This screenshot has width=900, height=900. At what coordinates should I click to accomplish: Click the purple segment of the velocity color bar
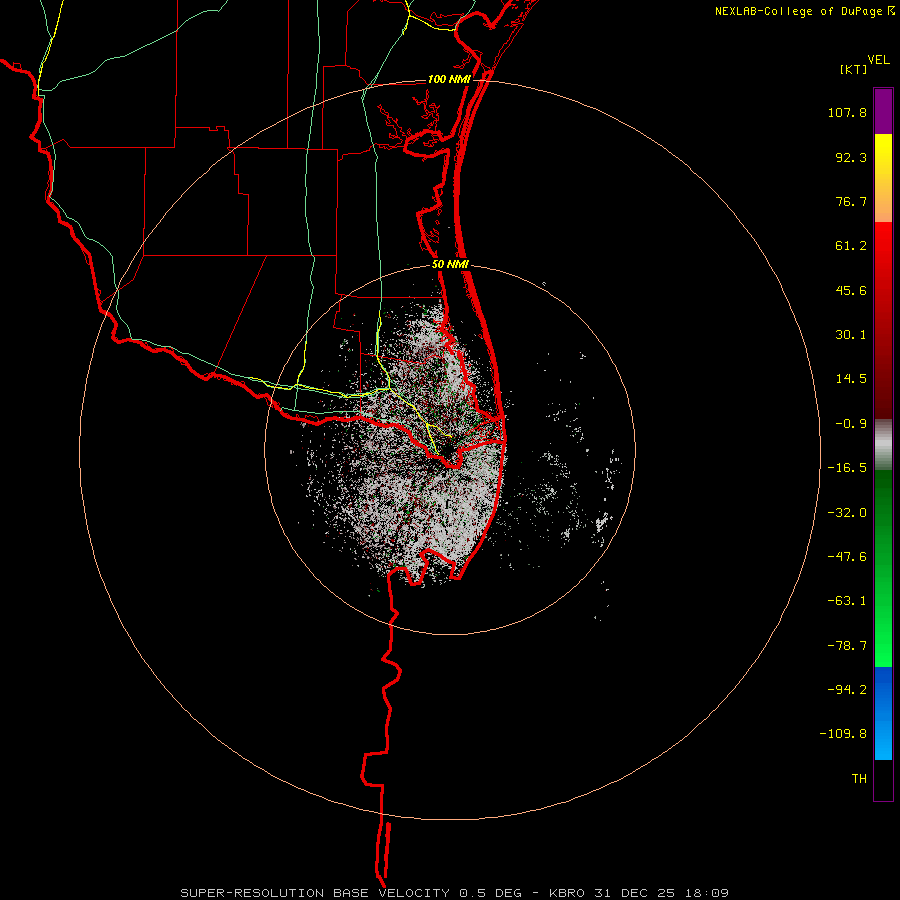(x=883, y=112)
